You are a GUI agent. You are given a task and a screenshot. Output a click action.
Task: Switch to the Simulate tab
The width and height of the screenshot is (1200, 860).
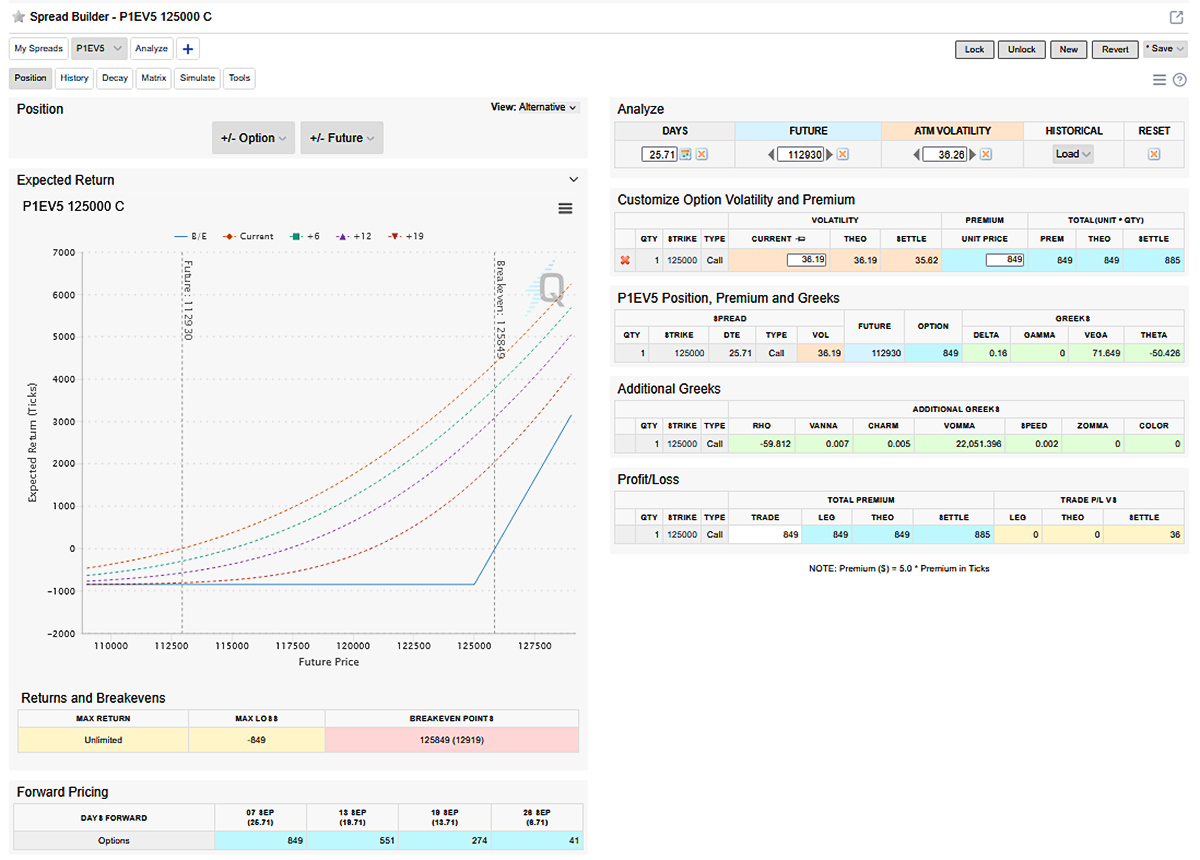click(197, 78)
